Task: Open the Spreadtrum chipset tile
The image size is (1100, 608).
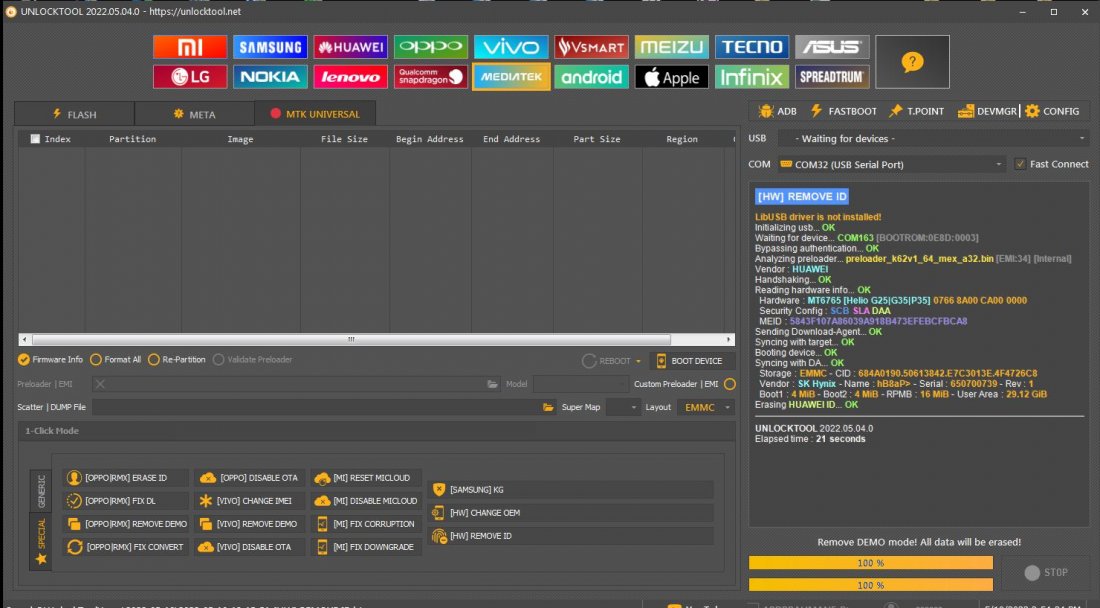Action: coord(832,76)
